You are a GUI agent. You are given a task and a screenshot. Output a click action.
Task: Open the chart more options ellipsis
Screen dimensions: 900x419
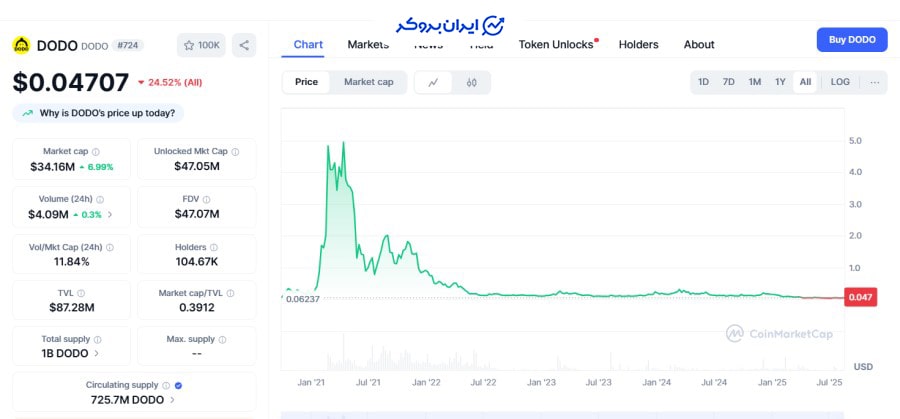875,82
